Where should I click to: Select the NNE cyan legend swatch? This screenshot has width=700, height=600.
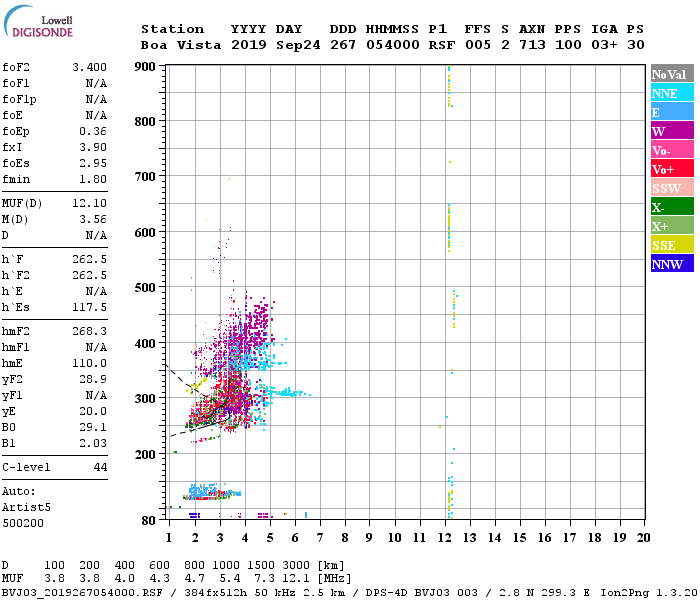point(672,93)
